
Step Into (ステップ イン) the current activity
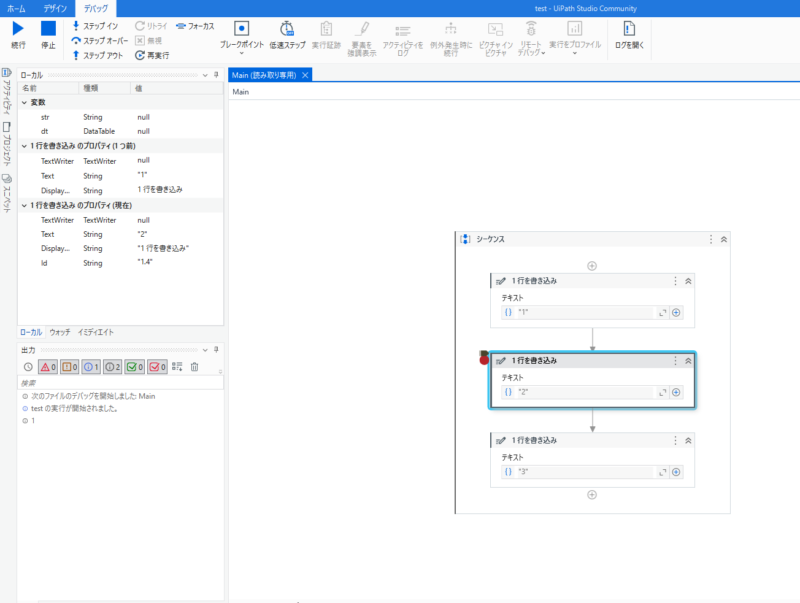click(x=95, y=26)
